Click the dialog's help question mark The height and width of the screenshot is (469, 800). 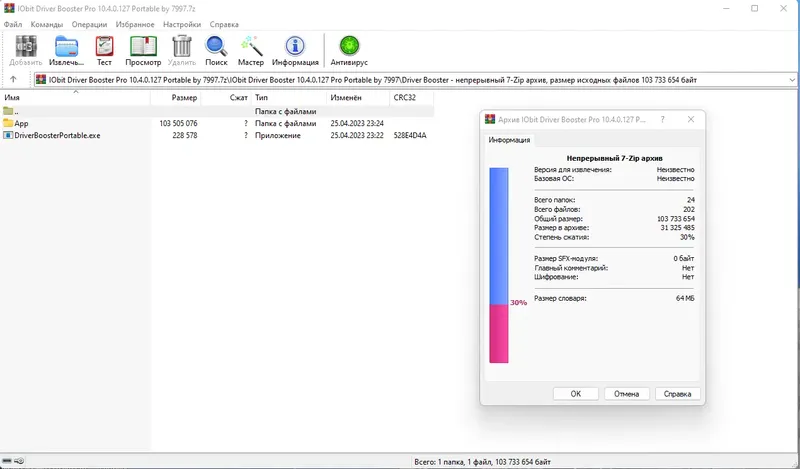(662, 119)
